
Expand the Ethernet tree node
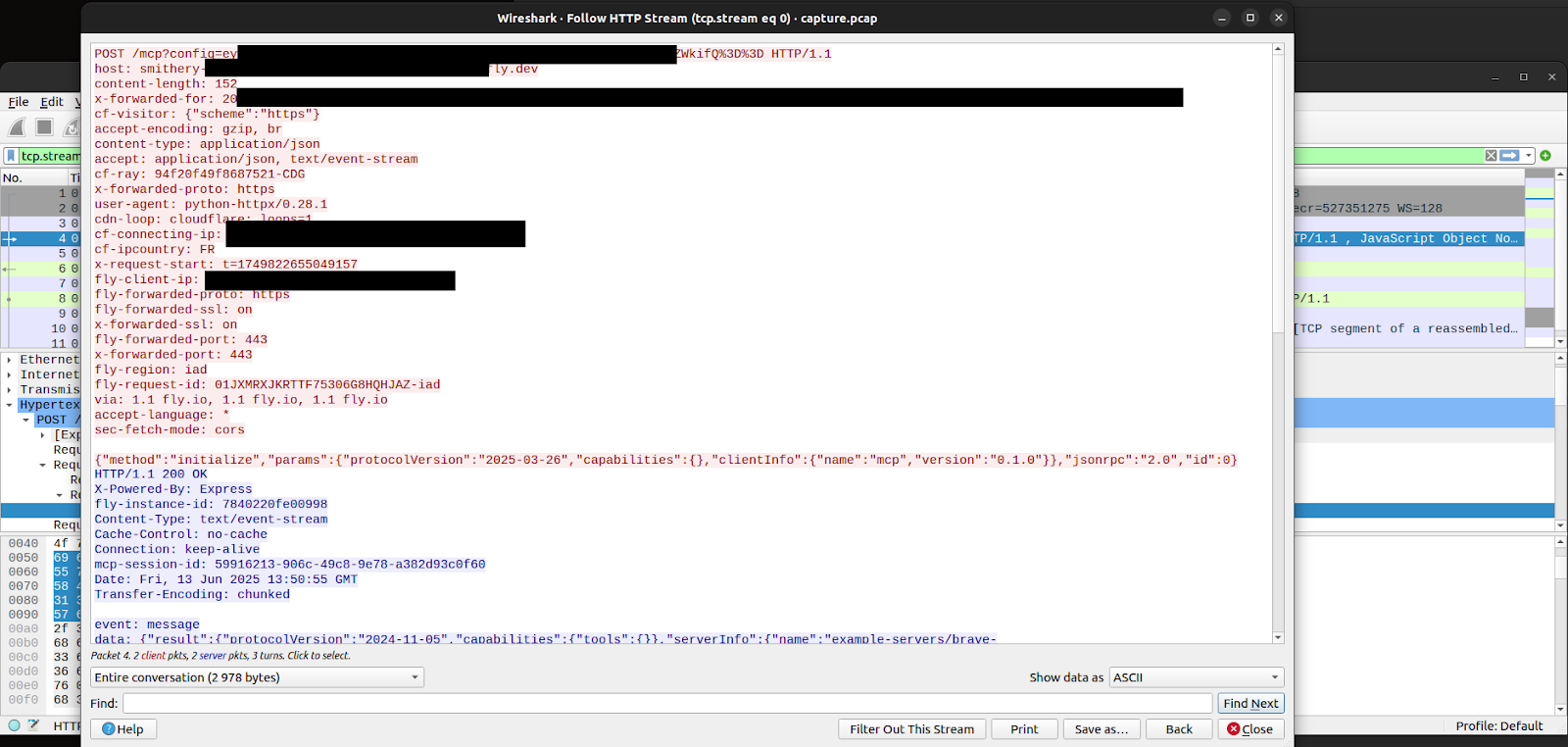point(10,360)
